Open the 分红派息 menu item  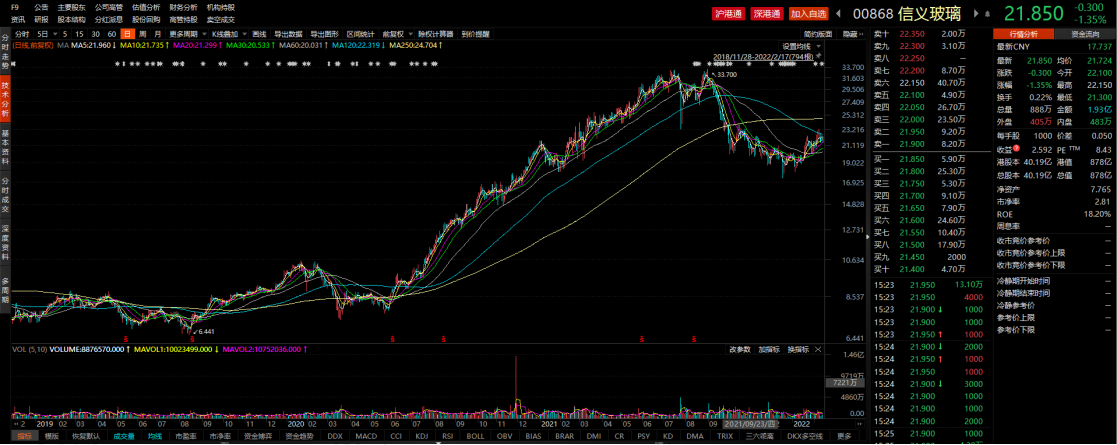pyautogui.click(x=108, y=19)
